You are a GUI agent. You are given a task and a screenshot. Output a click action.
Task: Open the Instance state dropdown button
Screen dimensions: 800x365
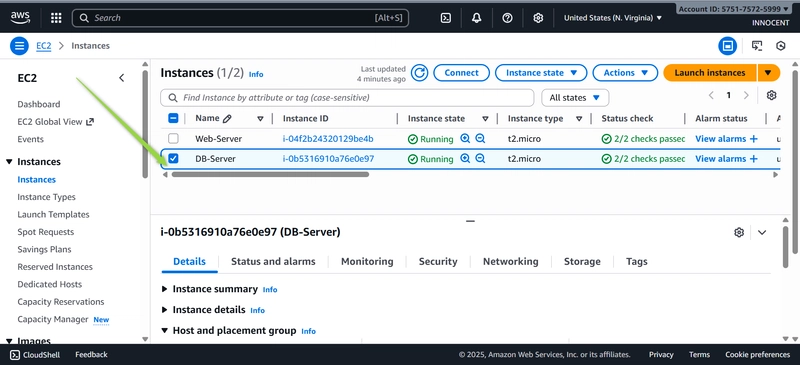click(541, 73)
